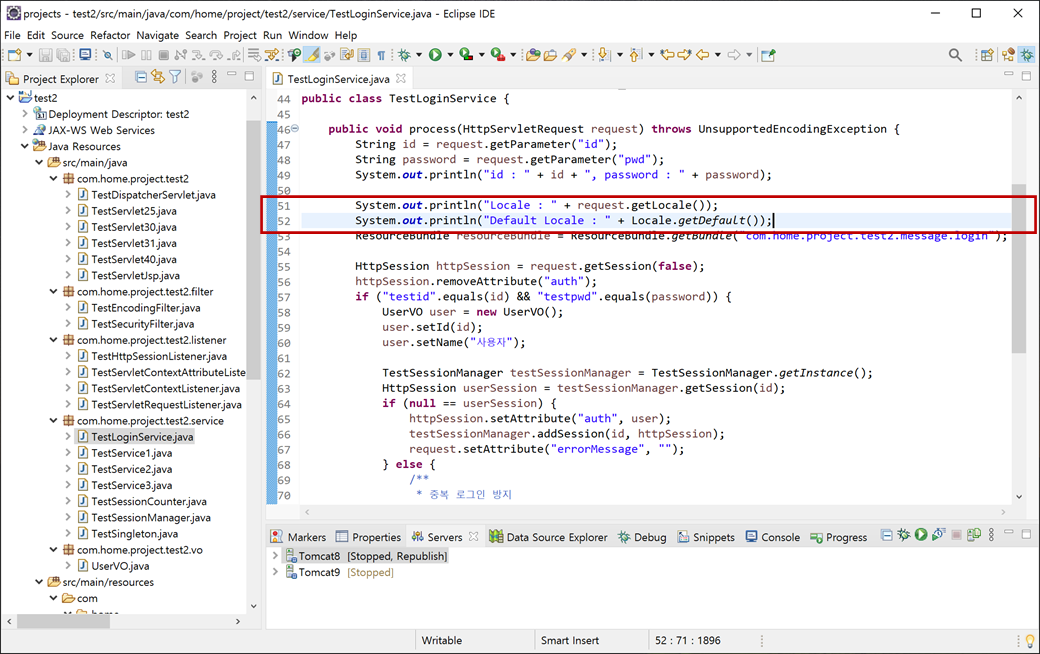Click the Skip All Breakpoints icon
This screenshot has width=1040, height=654.
click(107, 55)
